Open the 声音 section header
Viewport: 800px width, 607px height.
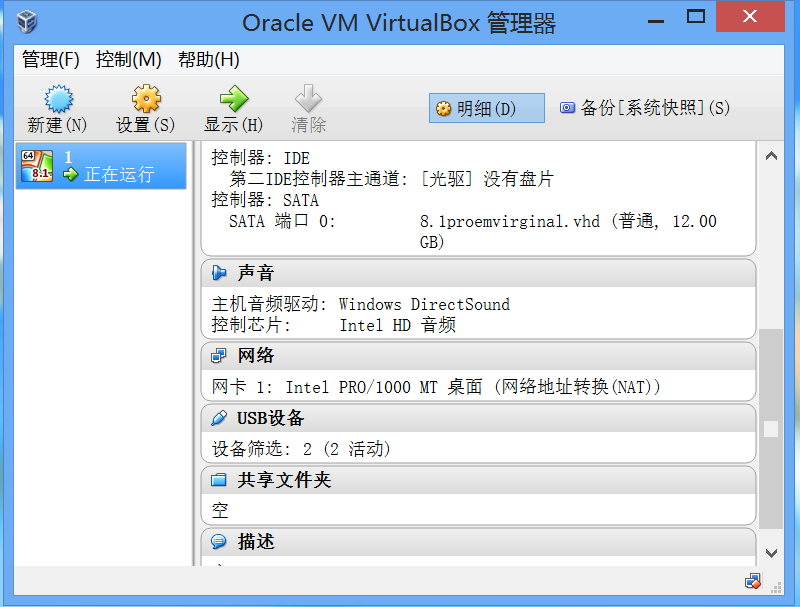click(479, 273)
